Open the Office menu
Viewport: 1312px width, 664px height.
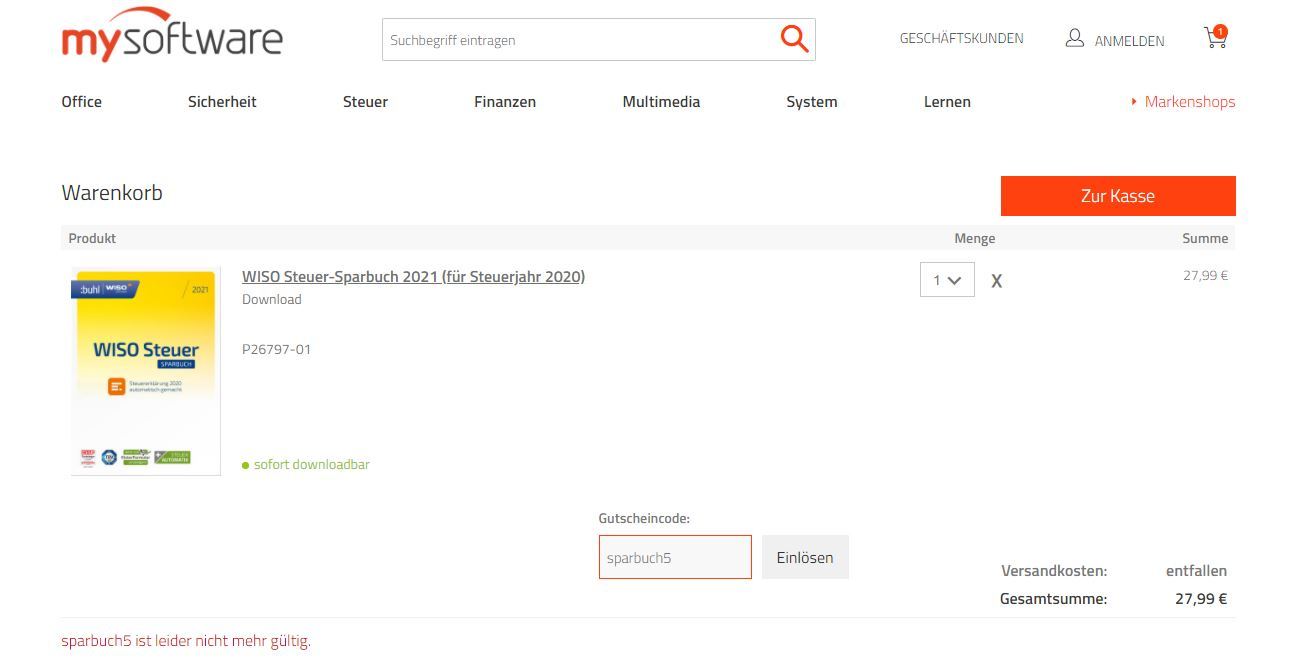pos(82,102)
